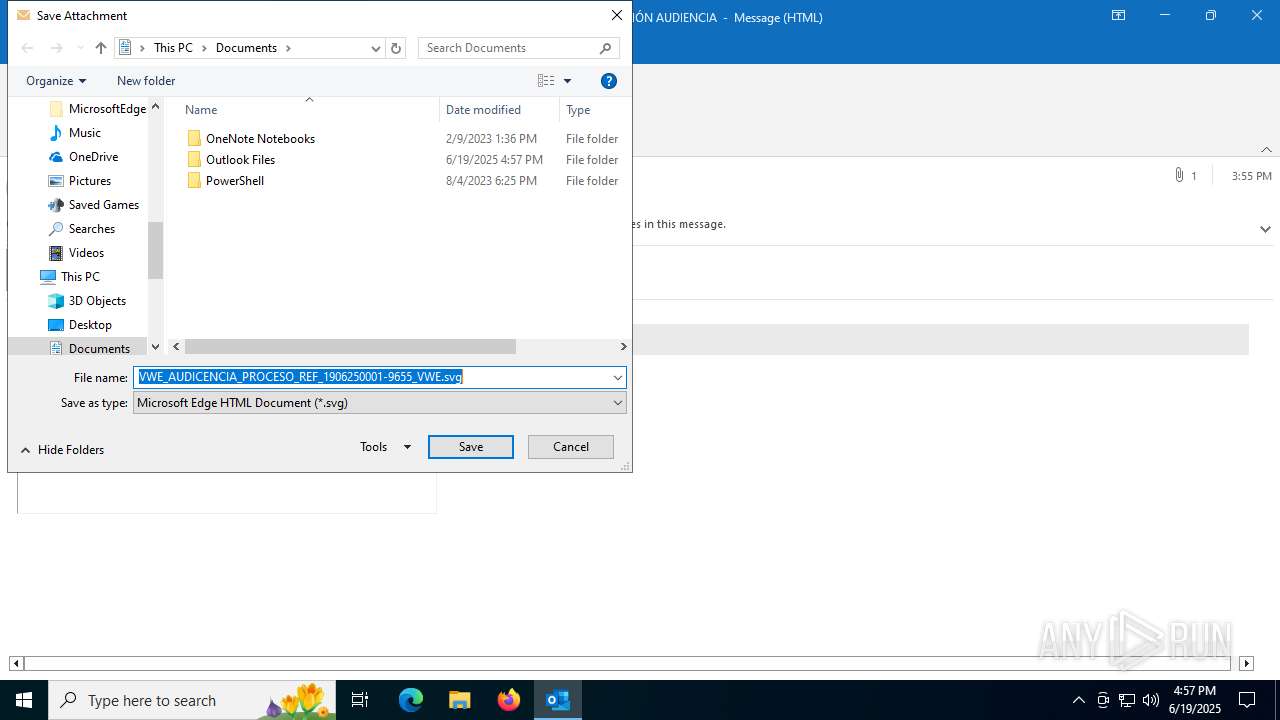
Task: Select Saved Games in navigation tree
Action: click(93, 205)
